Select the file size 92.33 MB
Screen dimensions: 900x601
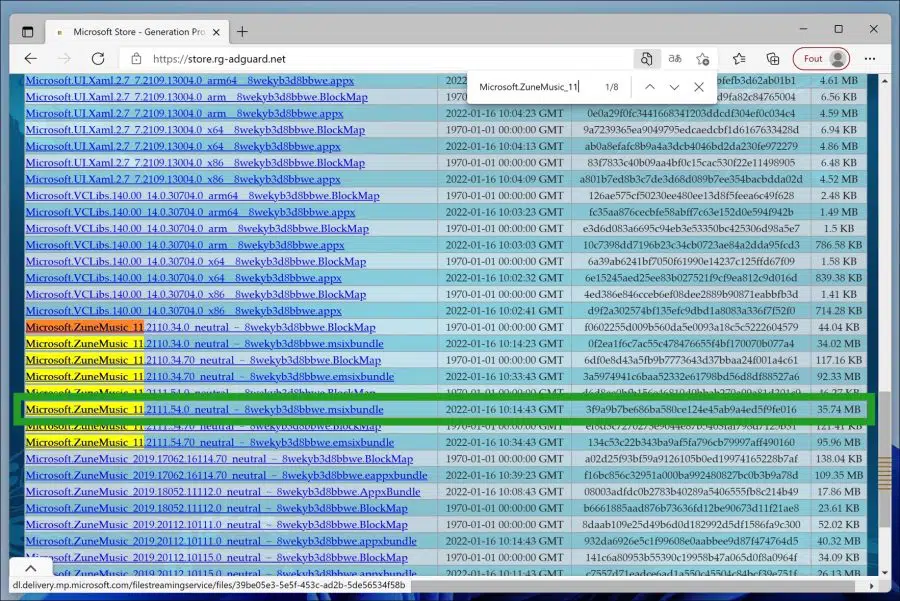pyautogui.click(x=839, y=377)
